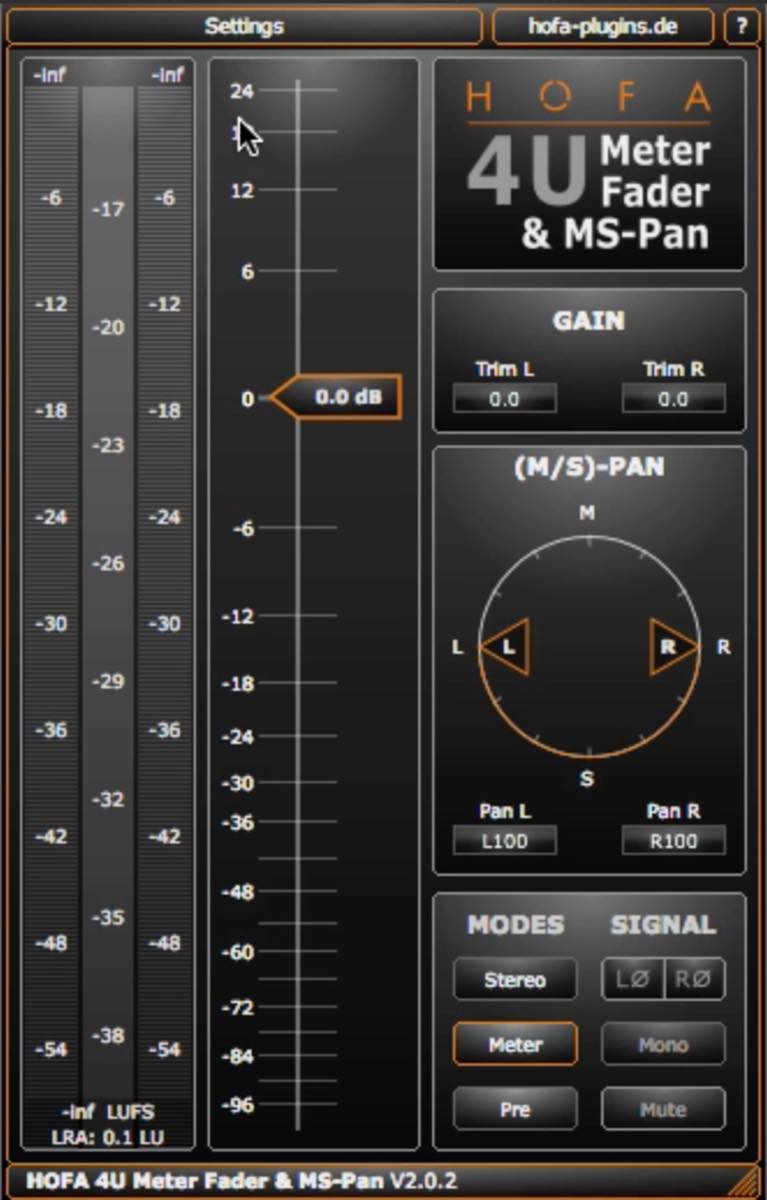Image resolution: width=767 pixels, height=1200 pixels.
Task: Click the 24 mark on fader scale
Action: click(x=242, y=91)
